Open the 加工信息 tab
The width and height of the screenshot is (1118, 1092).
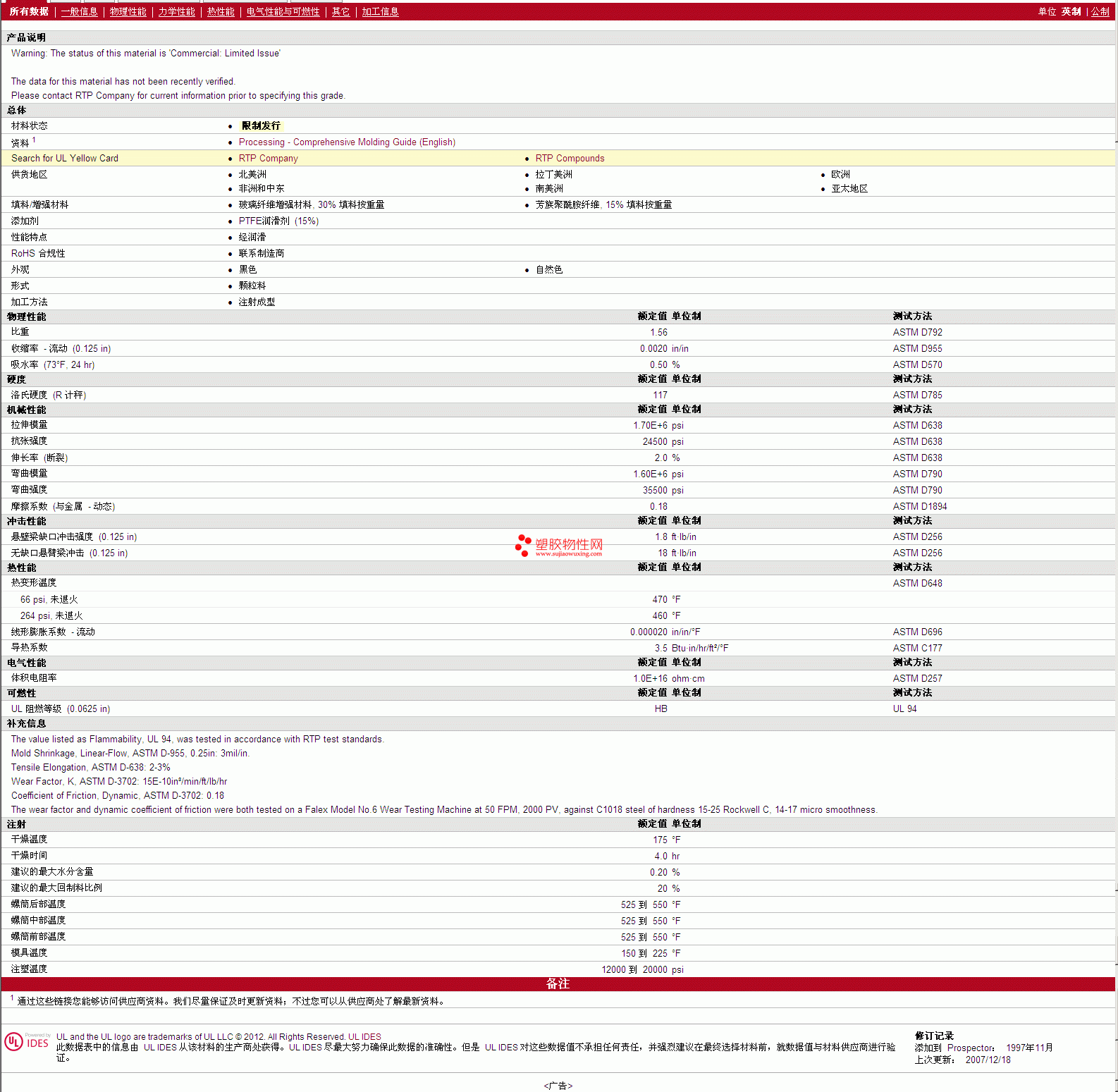[380, 11]
